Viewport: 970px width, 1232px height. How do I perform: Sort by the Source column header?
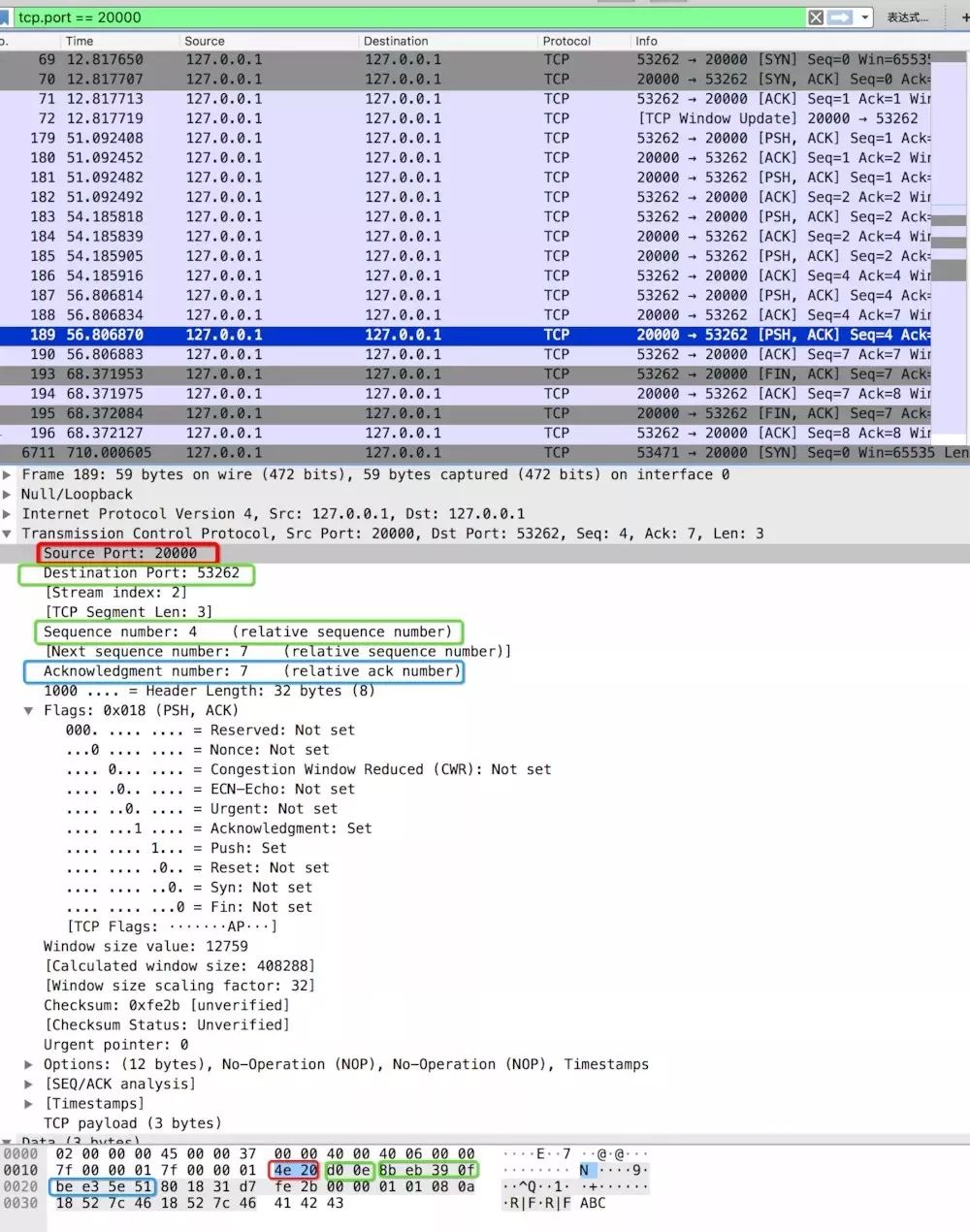(205, 41)
